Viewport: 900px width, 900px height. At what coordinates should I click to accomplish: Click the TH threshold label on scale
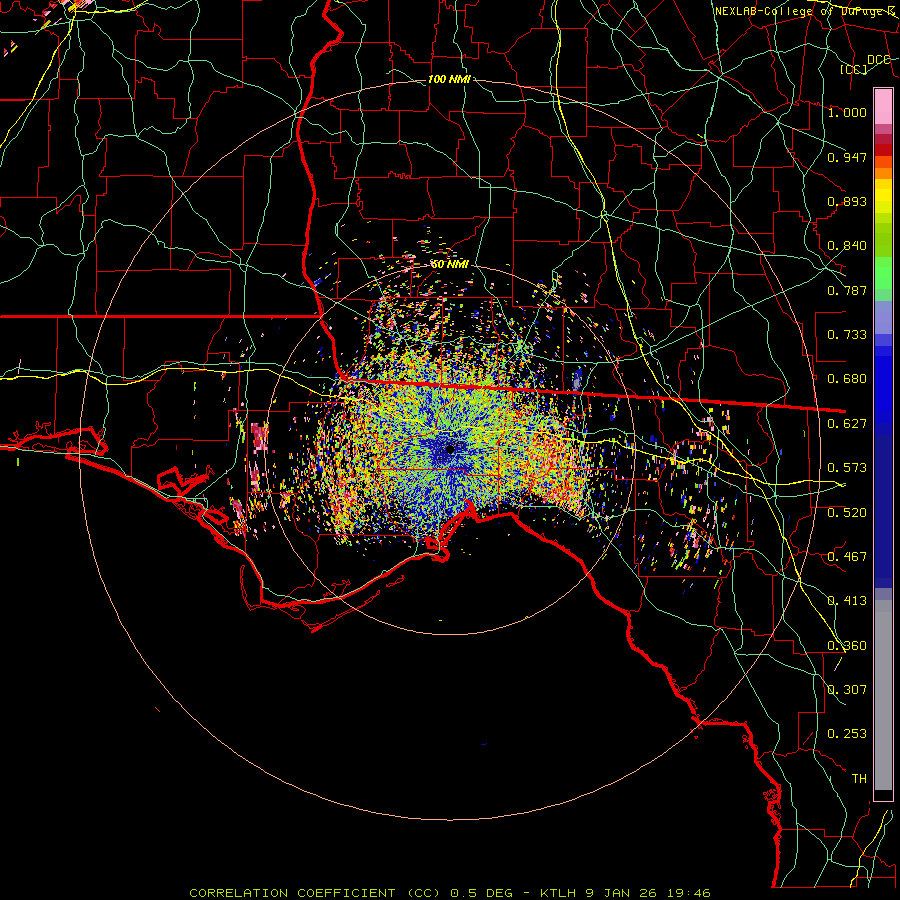859,779
